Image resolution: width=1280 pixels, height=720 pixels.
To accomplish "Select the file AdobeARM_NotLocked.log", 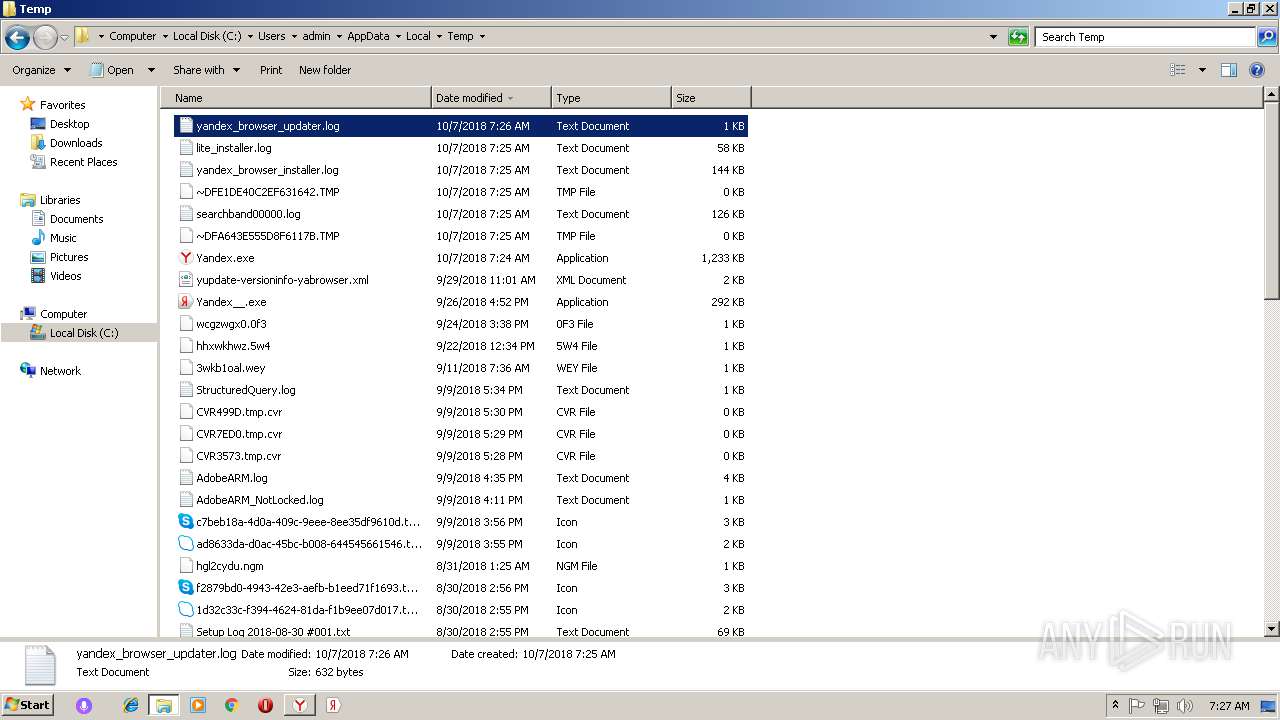I will click(461, 500).
